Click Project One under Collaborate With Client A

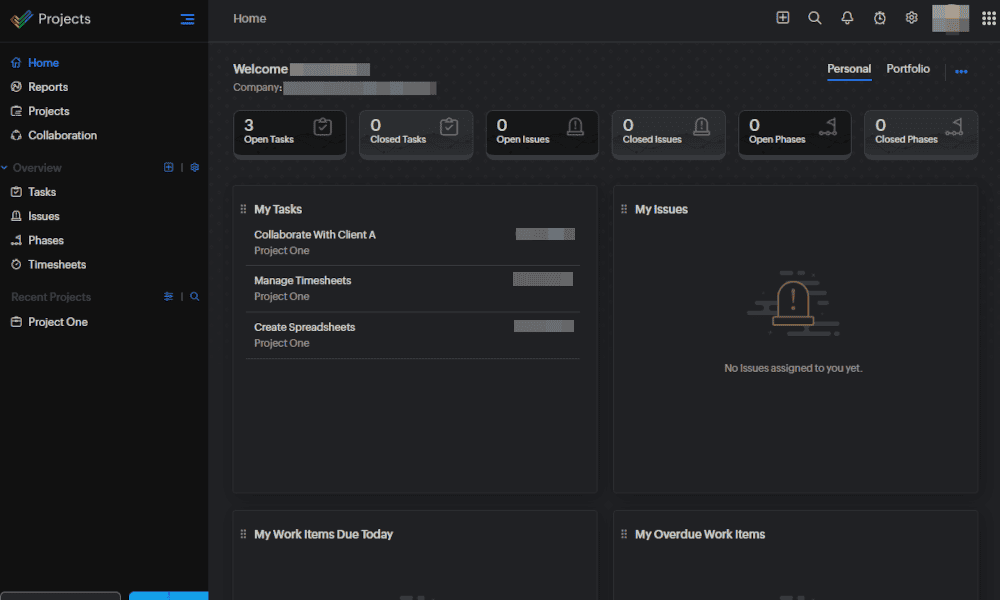coord(281,251)
